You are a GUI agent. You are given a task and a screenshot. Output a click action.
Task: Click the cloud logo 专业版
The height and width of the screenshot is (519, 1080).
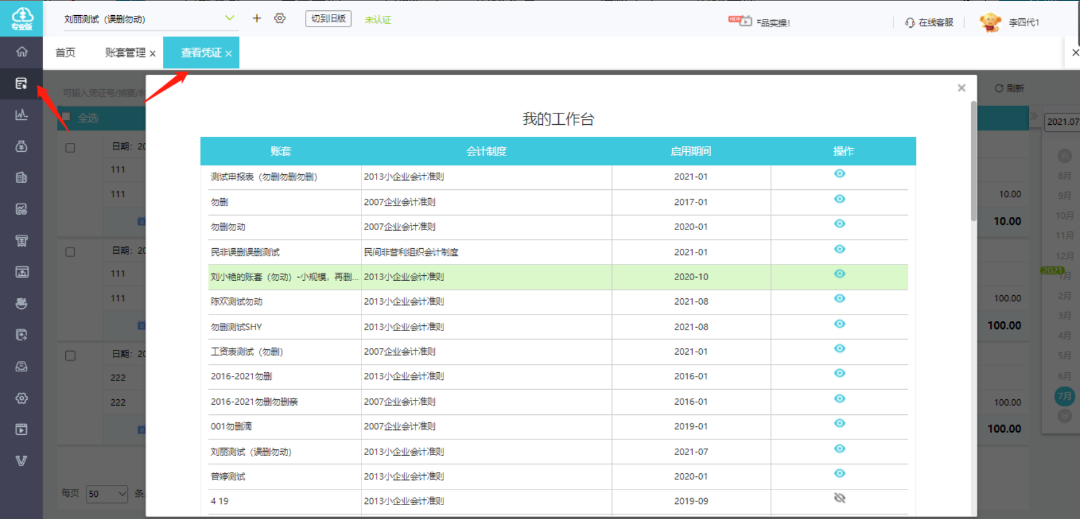click(x=21, y=18)
